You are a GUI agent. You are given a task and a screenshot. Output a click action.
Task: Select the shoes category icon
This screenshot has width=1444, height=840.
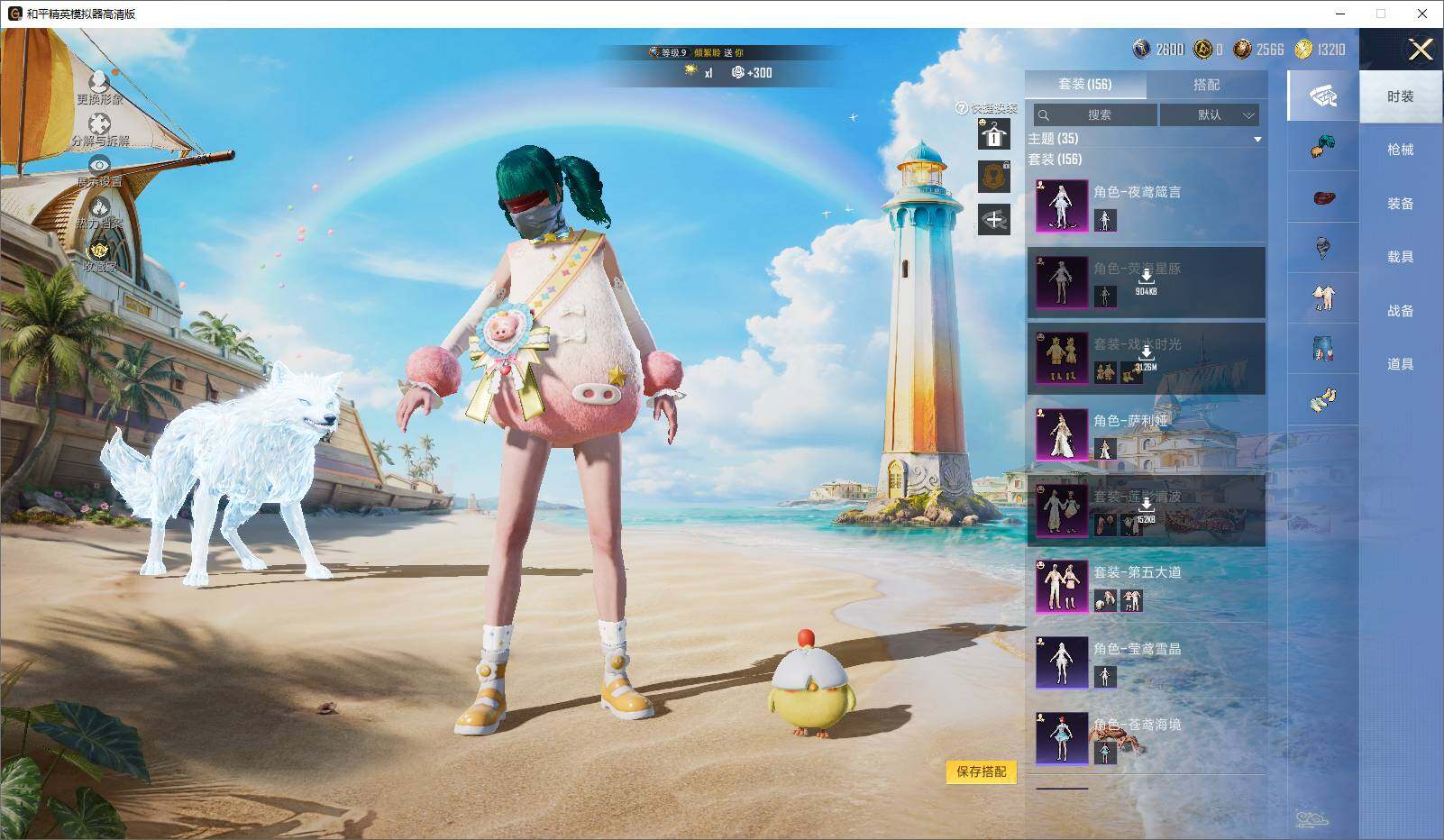click(1322, 399)
